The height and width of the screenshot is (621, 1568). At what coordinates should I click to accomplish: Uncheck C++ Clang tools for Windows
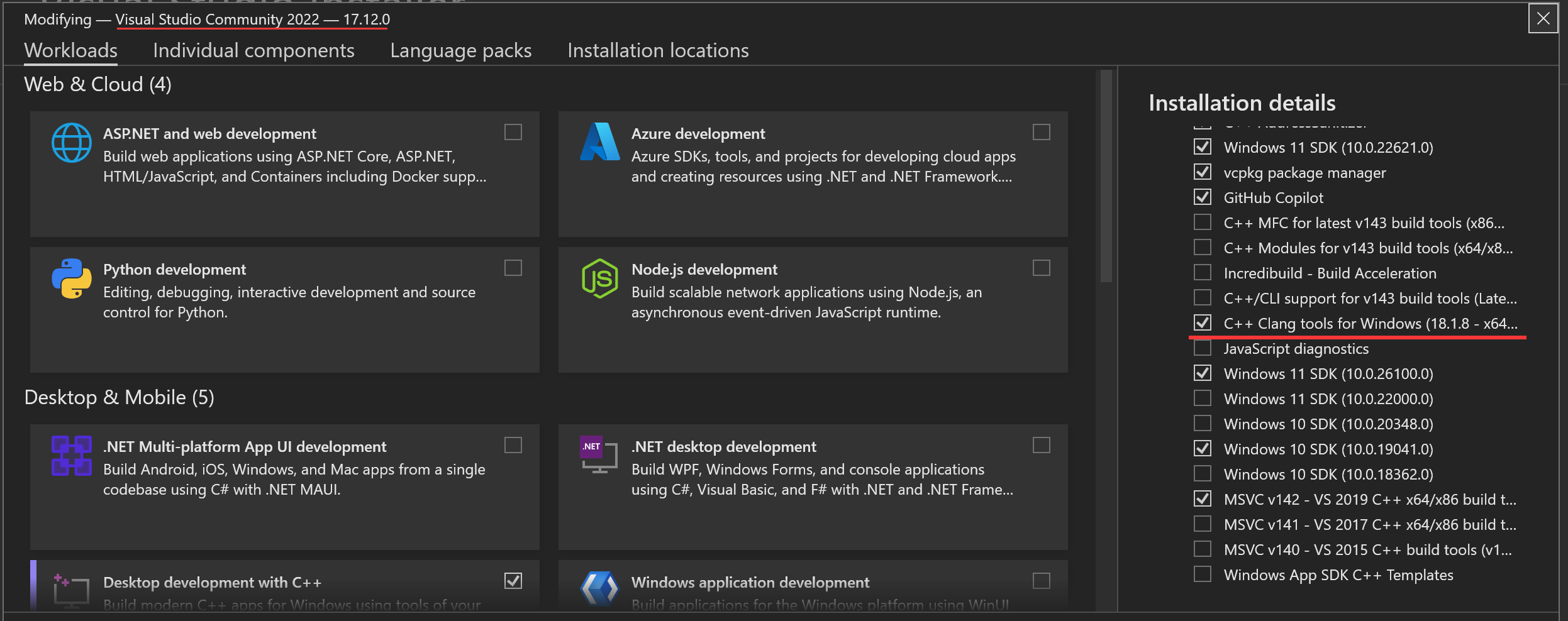[1203, 323]
